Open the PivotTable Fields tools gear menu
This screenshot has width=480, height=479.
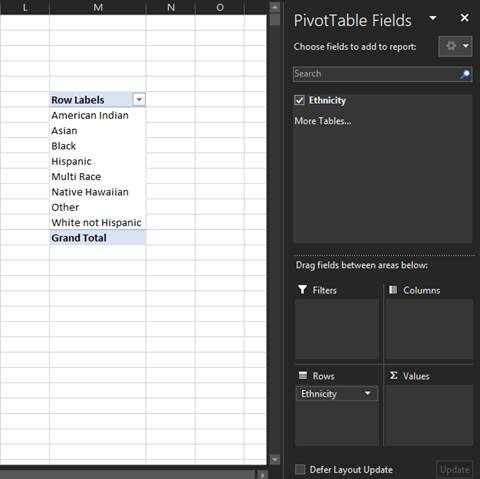coord(455,46)
